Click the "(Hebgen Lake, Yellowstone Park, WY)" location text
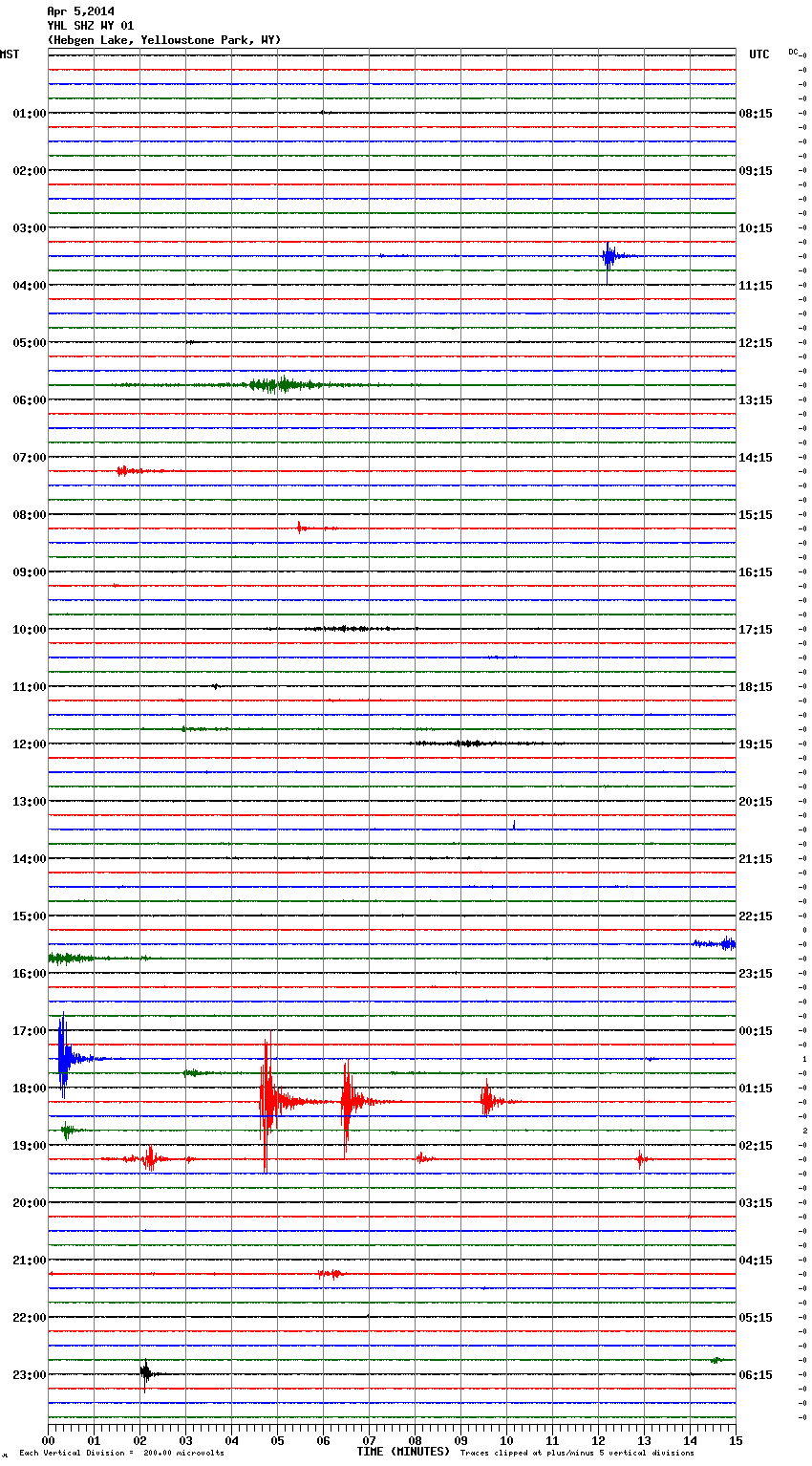This screenshot has width=812, height=1466. (x=164, y=40)
